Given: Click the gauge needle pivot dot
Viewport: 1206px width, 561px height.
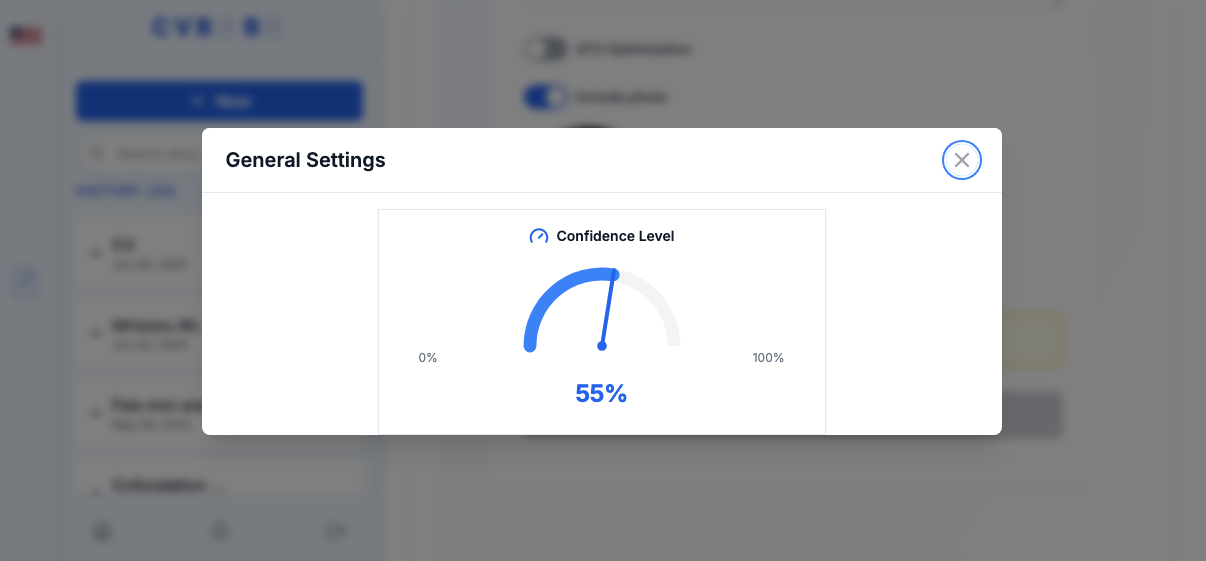Looking at the screenshot, I should [602, 346].
